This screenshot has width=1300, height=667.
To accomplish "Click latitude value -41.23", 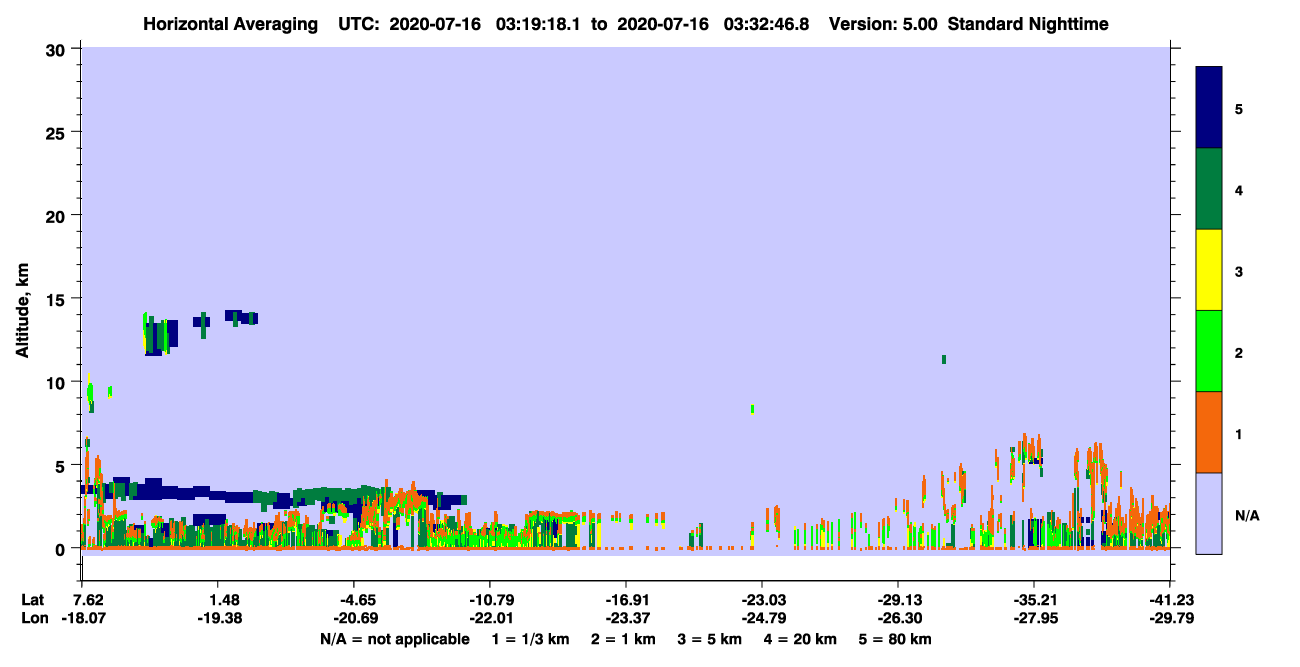I will pyautogui.click(x=1170, y=600).
